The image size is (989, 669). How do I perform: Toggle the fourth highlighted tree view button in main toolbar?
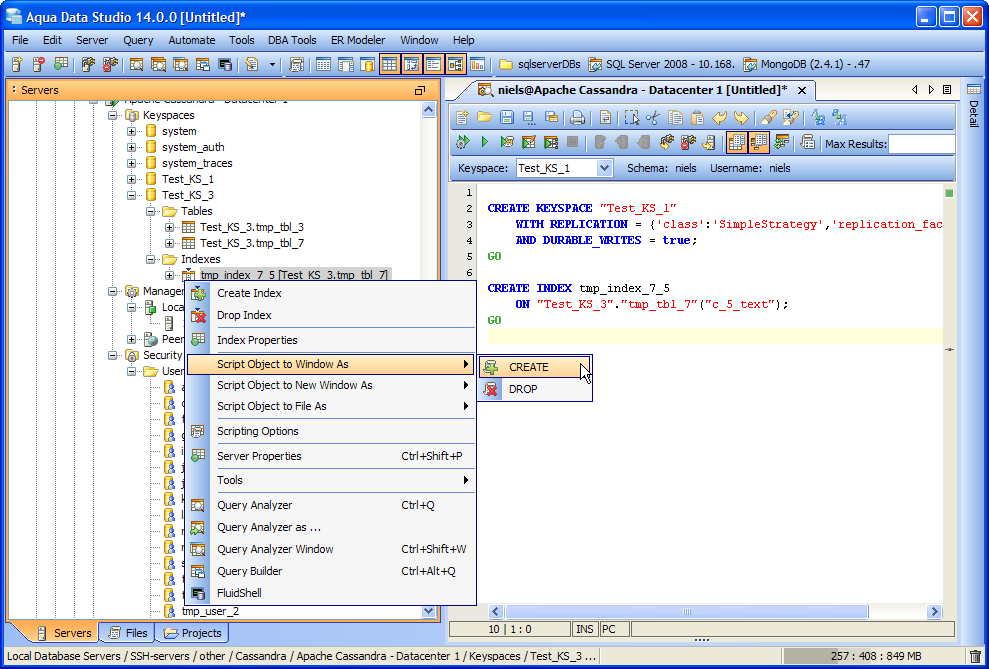coord(455,64)
